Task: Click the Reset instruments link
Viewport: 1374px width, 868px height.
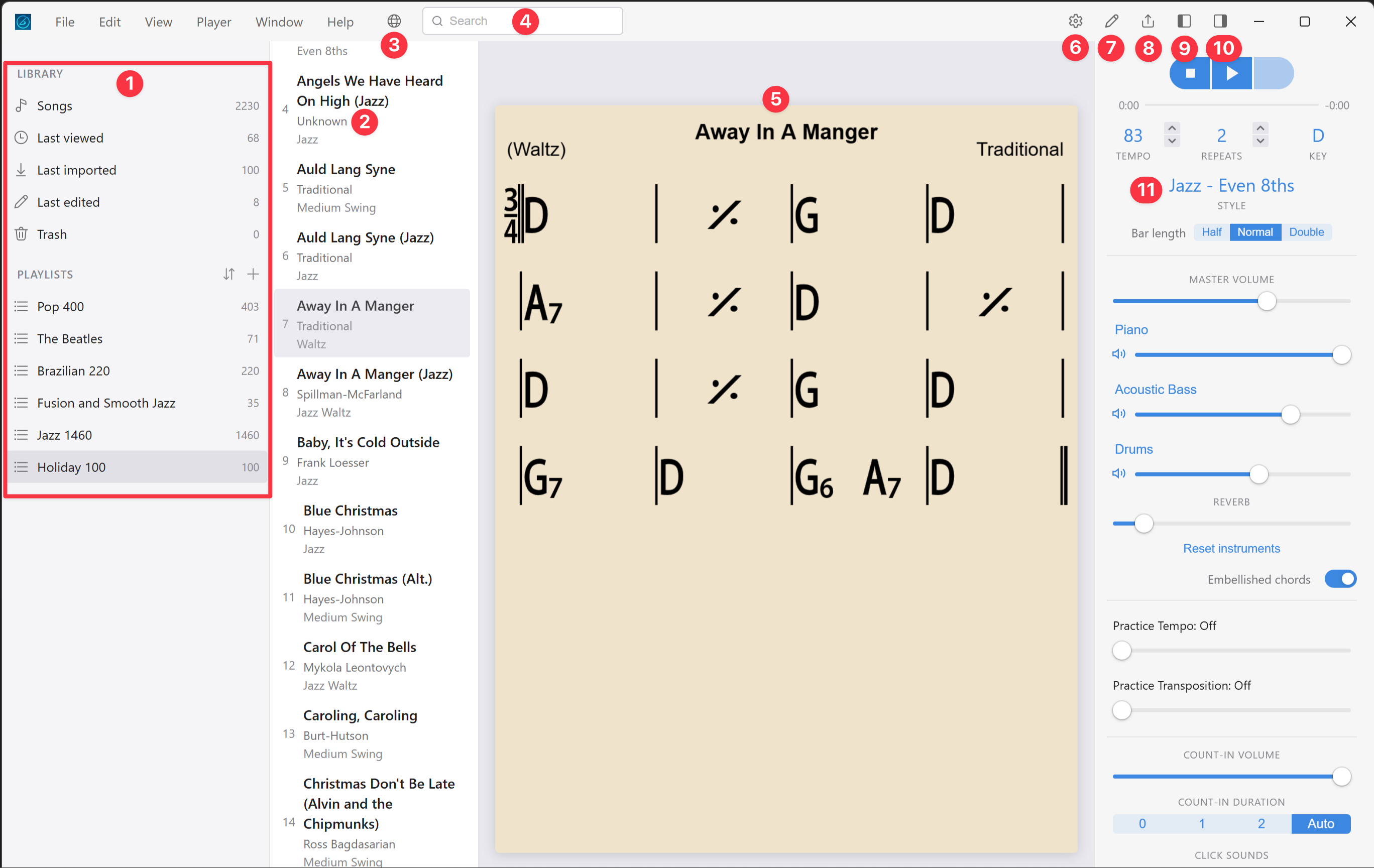Action: click(1231, 548)
